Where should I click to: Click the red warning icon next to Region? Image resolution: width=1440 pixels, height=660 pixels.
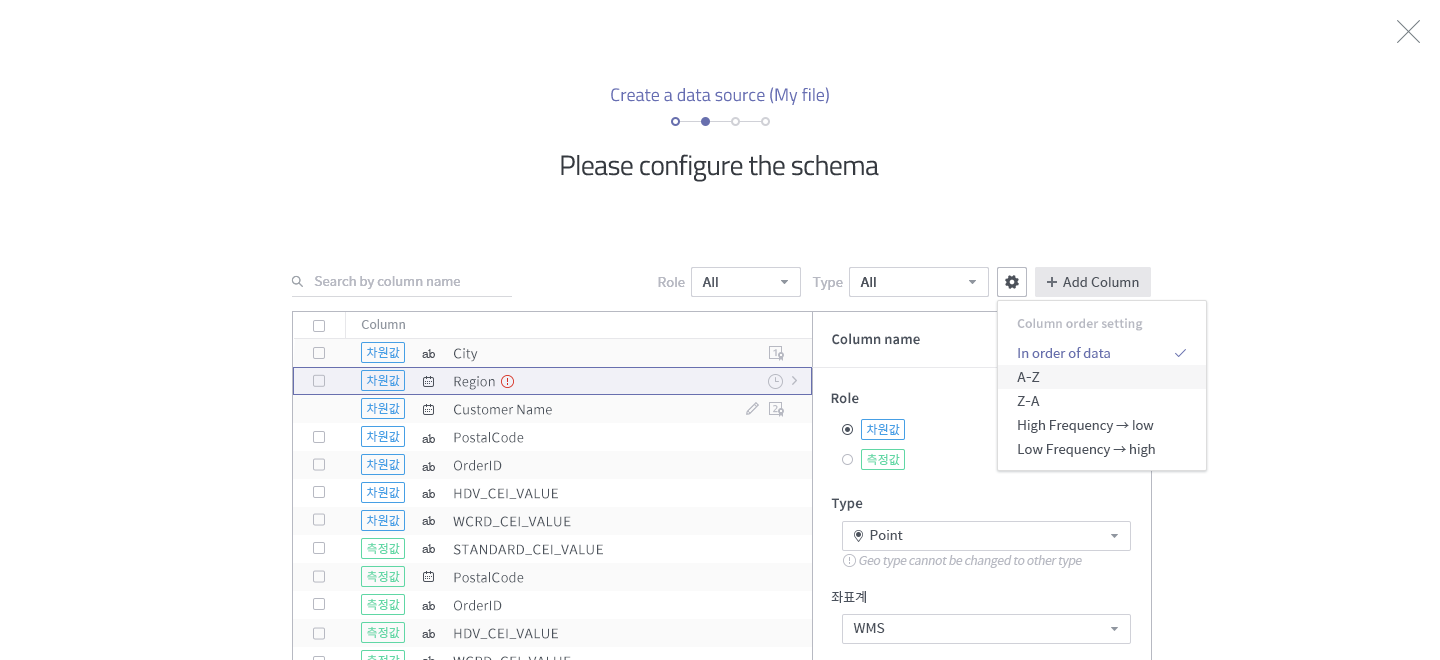(x=507, y=381)
